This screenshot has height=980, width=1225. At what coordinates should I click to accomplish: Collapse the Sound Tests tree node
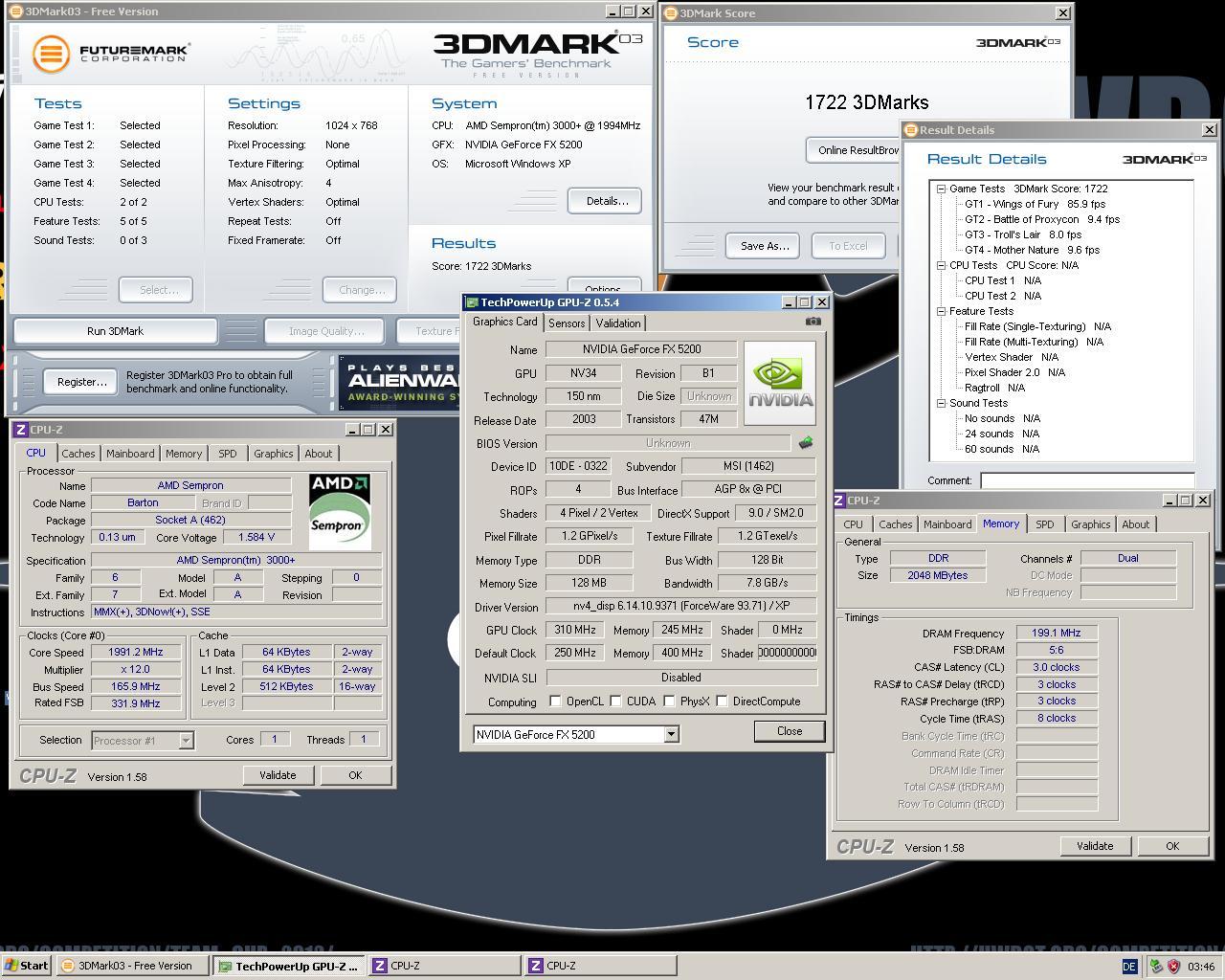tap(941, 403)
